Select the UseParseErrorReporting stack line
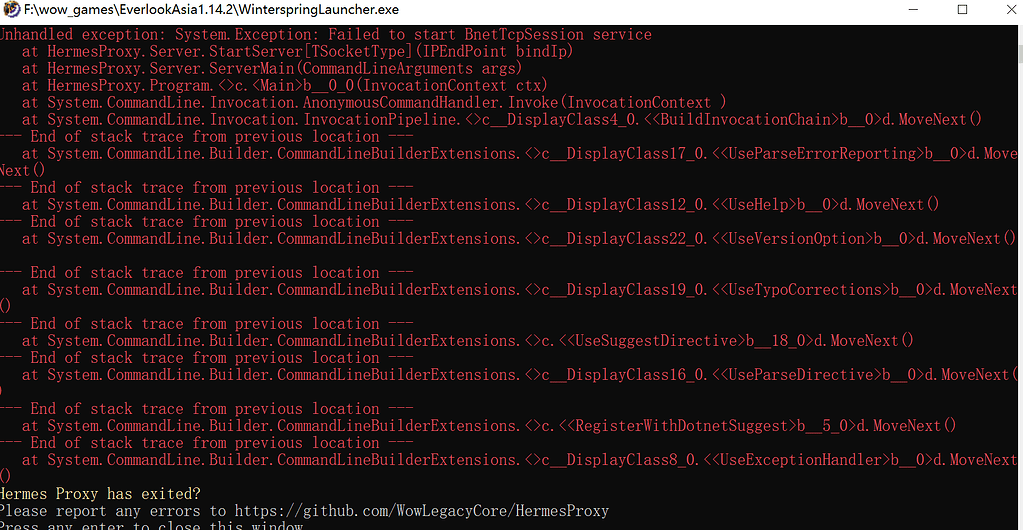 tap(519, 154)
